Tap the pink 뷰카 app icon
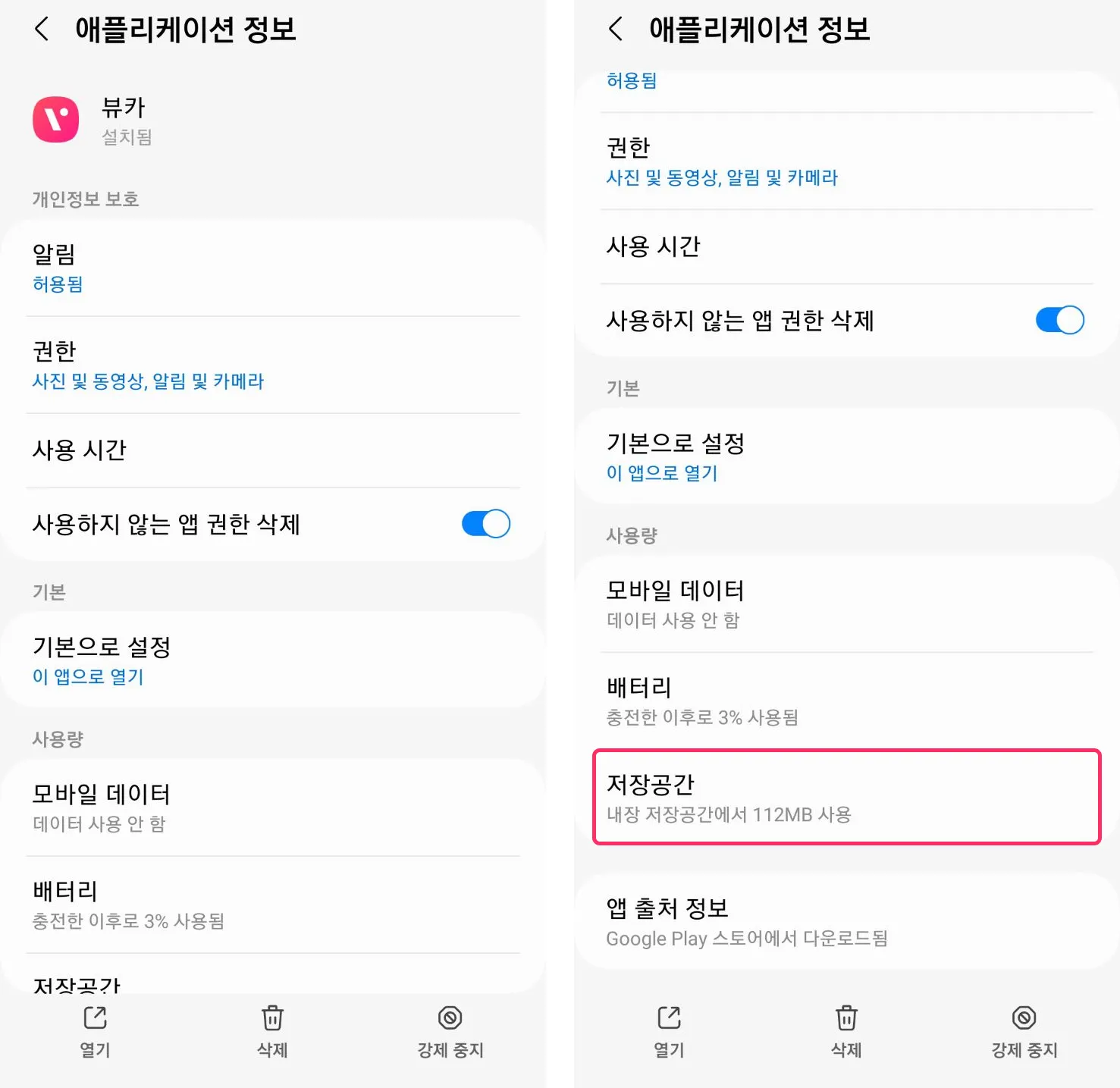 click(56, 120)
